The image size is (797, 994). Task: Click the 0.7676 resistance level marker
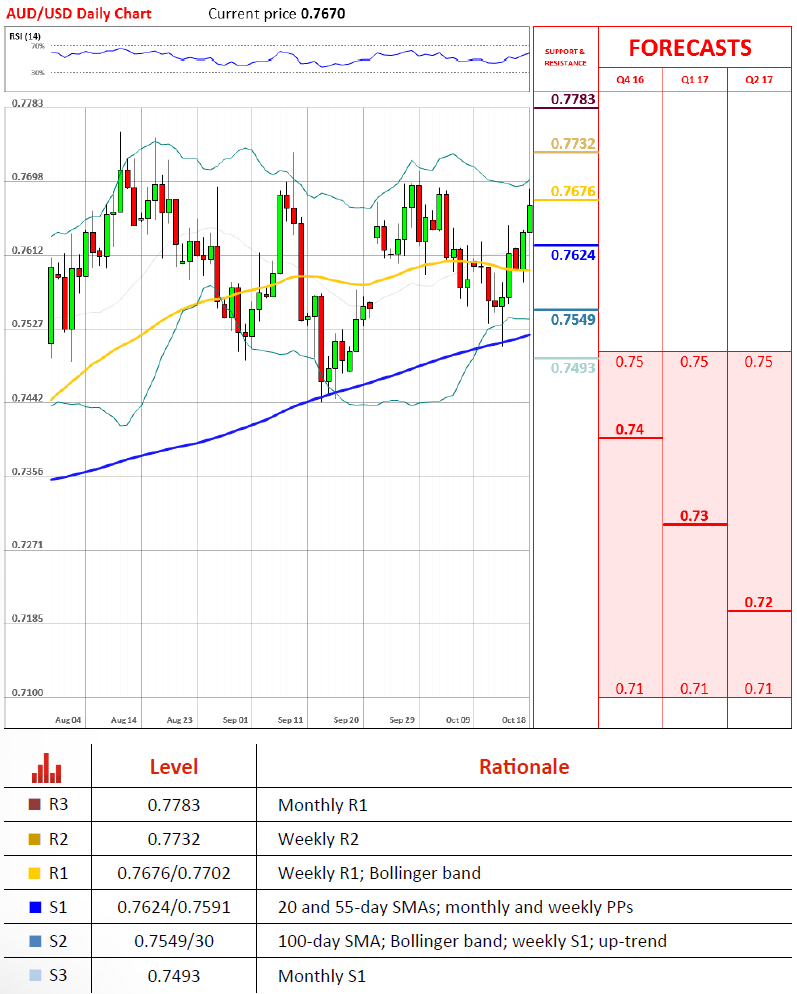[573, 191]
